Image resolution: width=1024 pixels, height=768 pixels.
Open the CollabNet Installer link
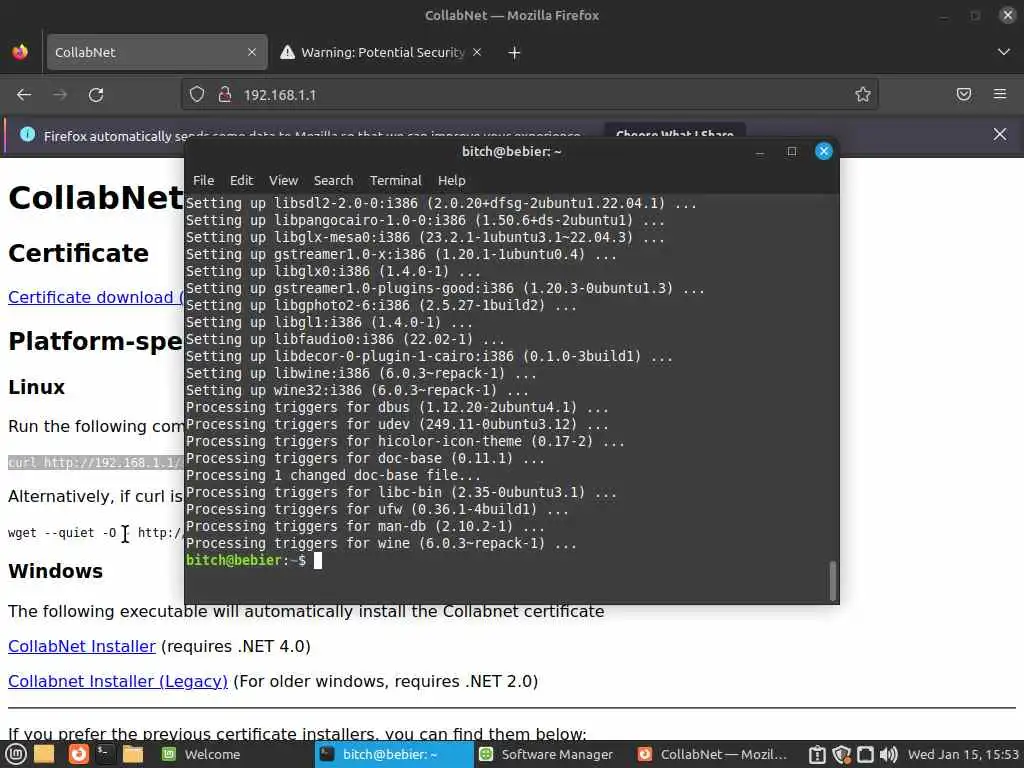(x=82, y=647)
